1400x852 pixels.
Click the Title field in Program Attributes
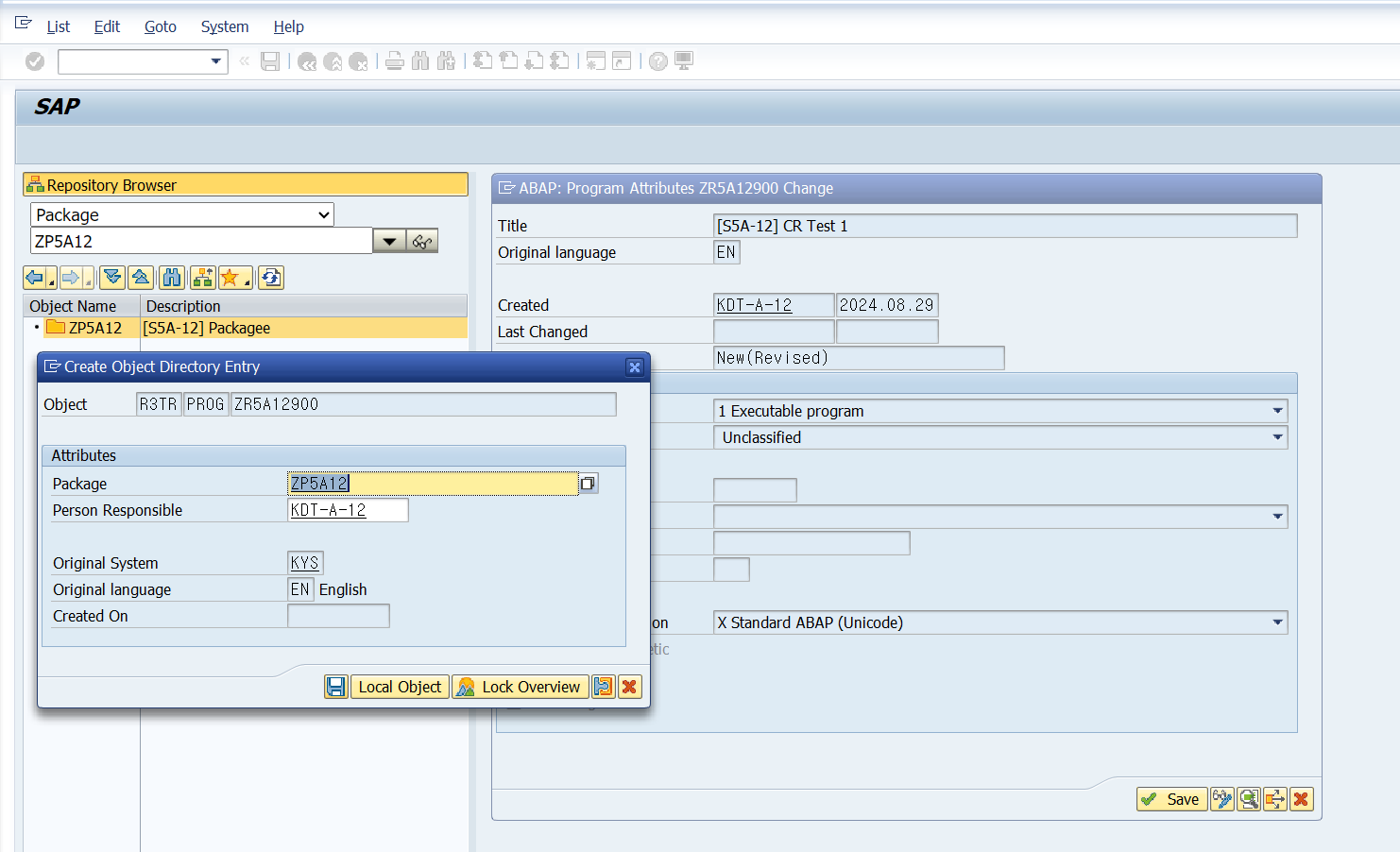(x=1005, y=226)
